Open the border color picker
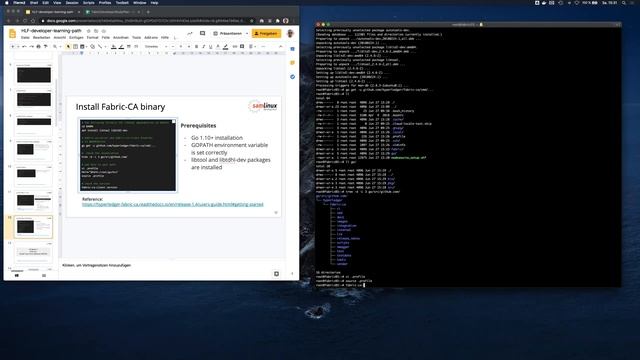 (x=121, y=47)
